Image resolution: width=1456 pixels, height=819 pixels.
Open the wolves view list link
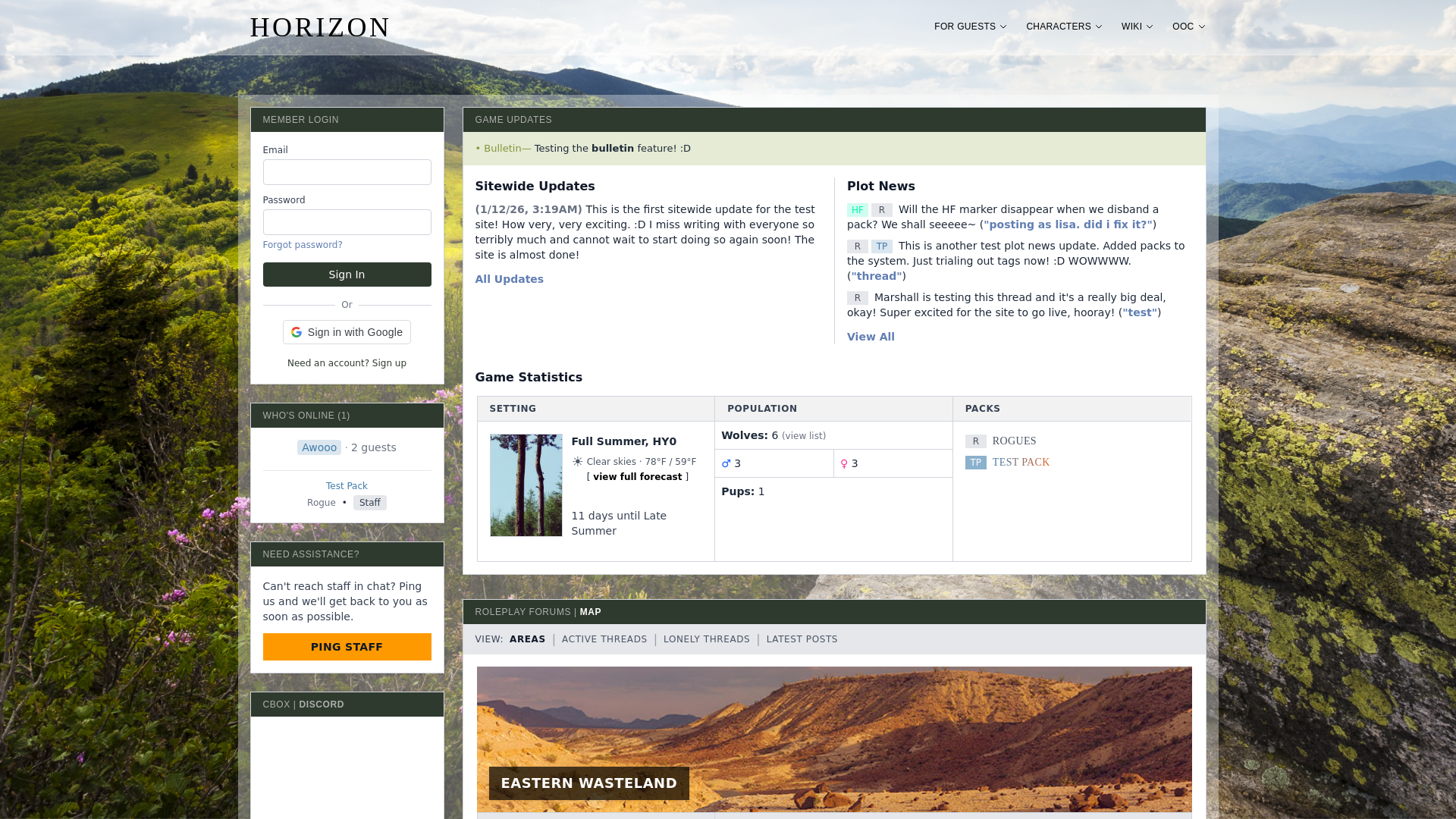point(804,436)
